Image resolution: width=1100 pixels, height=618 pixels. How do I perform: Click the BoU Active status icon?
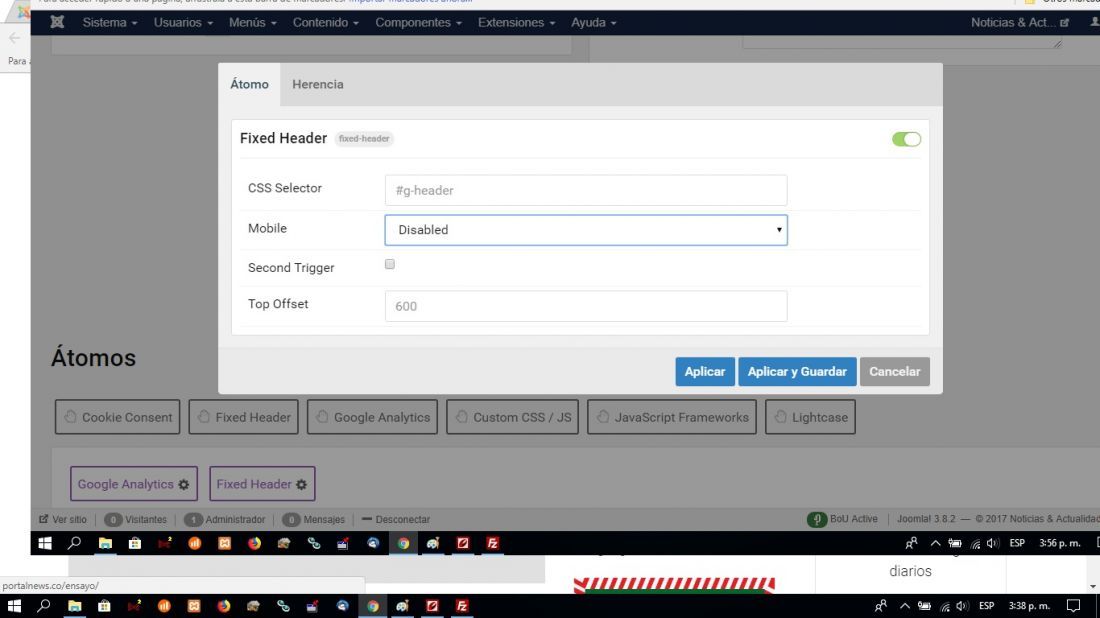pos(817,519)
